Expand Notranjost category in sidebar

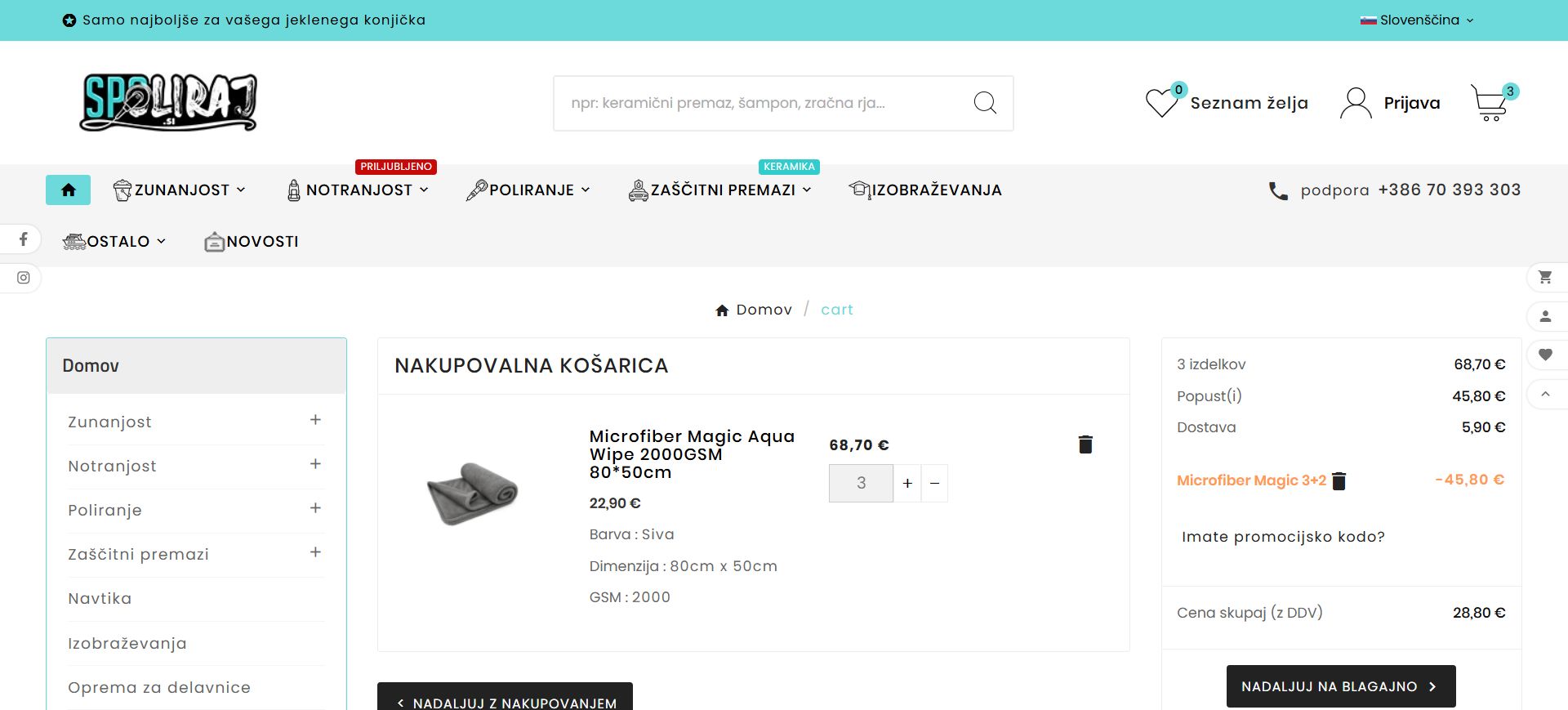[x=315, y=464]
